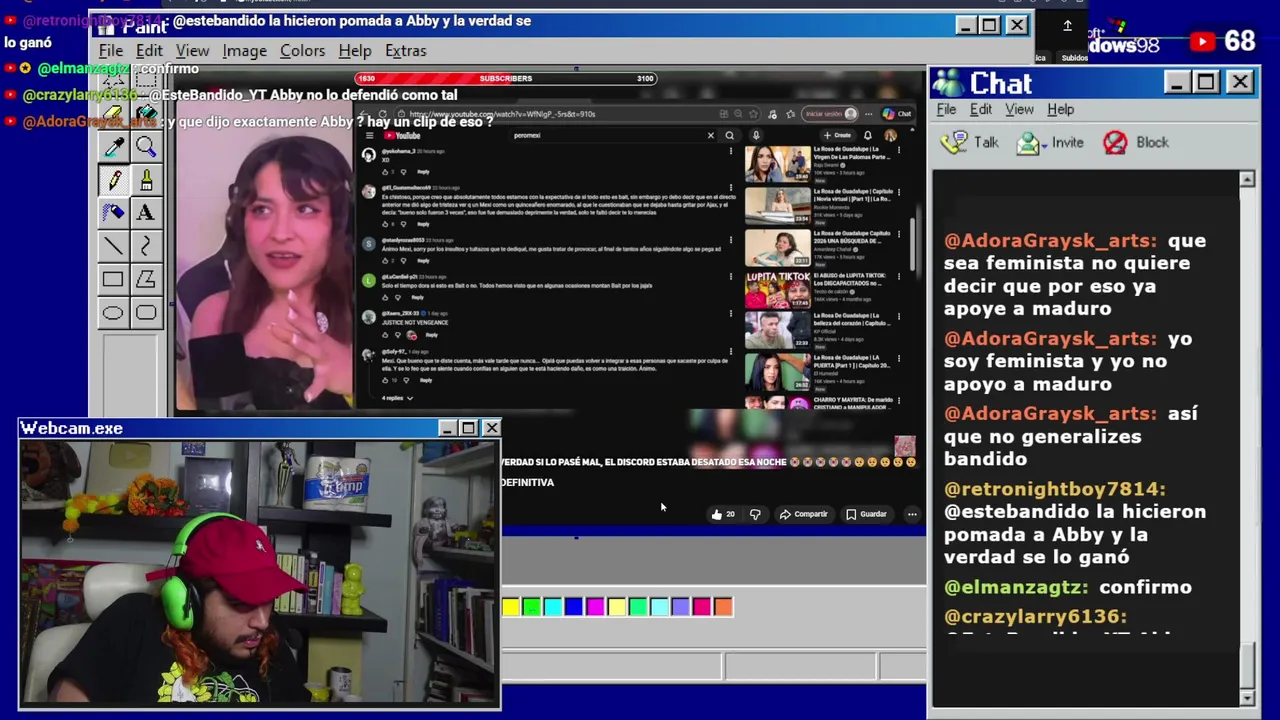Click the YouTube icon beside the 68 counter
Screen dimensions: 1280x720
point(1202,42)
